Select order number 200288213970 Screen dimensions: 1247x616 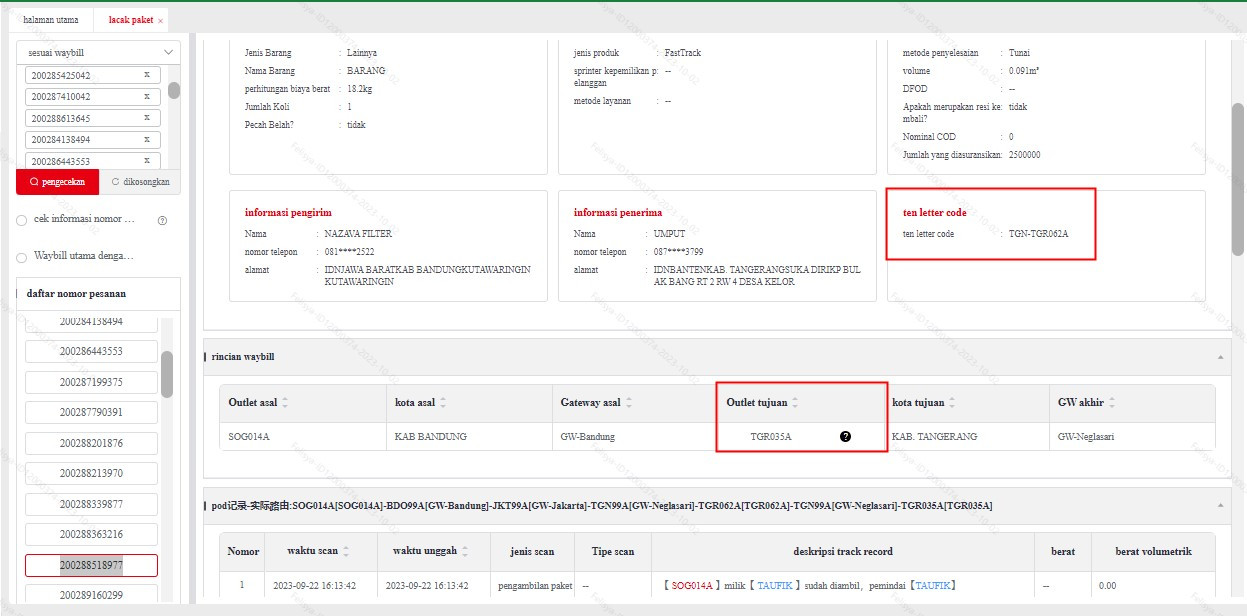click(x=91, y=473)
